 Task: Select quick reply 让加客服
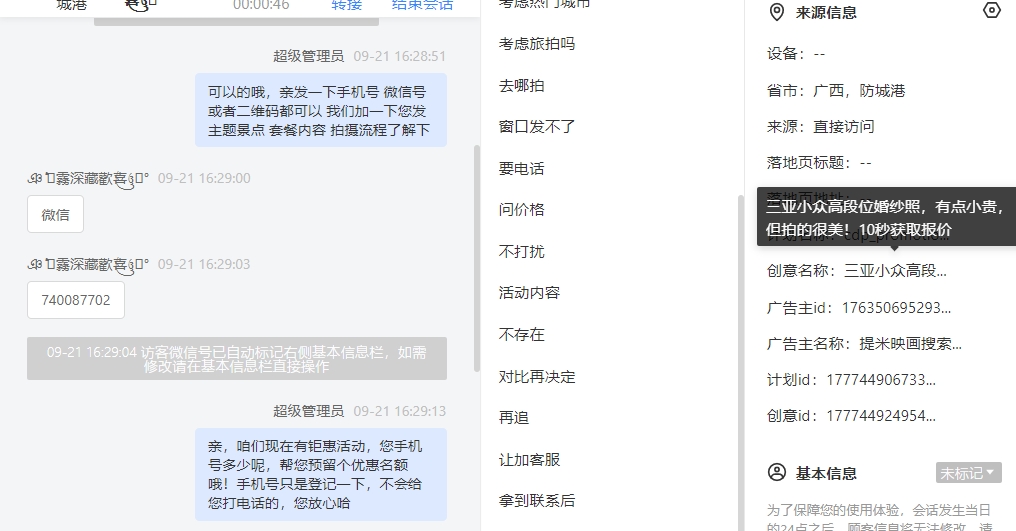tap(529, 460)
